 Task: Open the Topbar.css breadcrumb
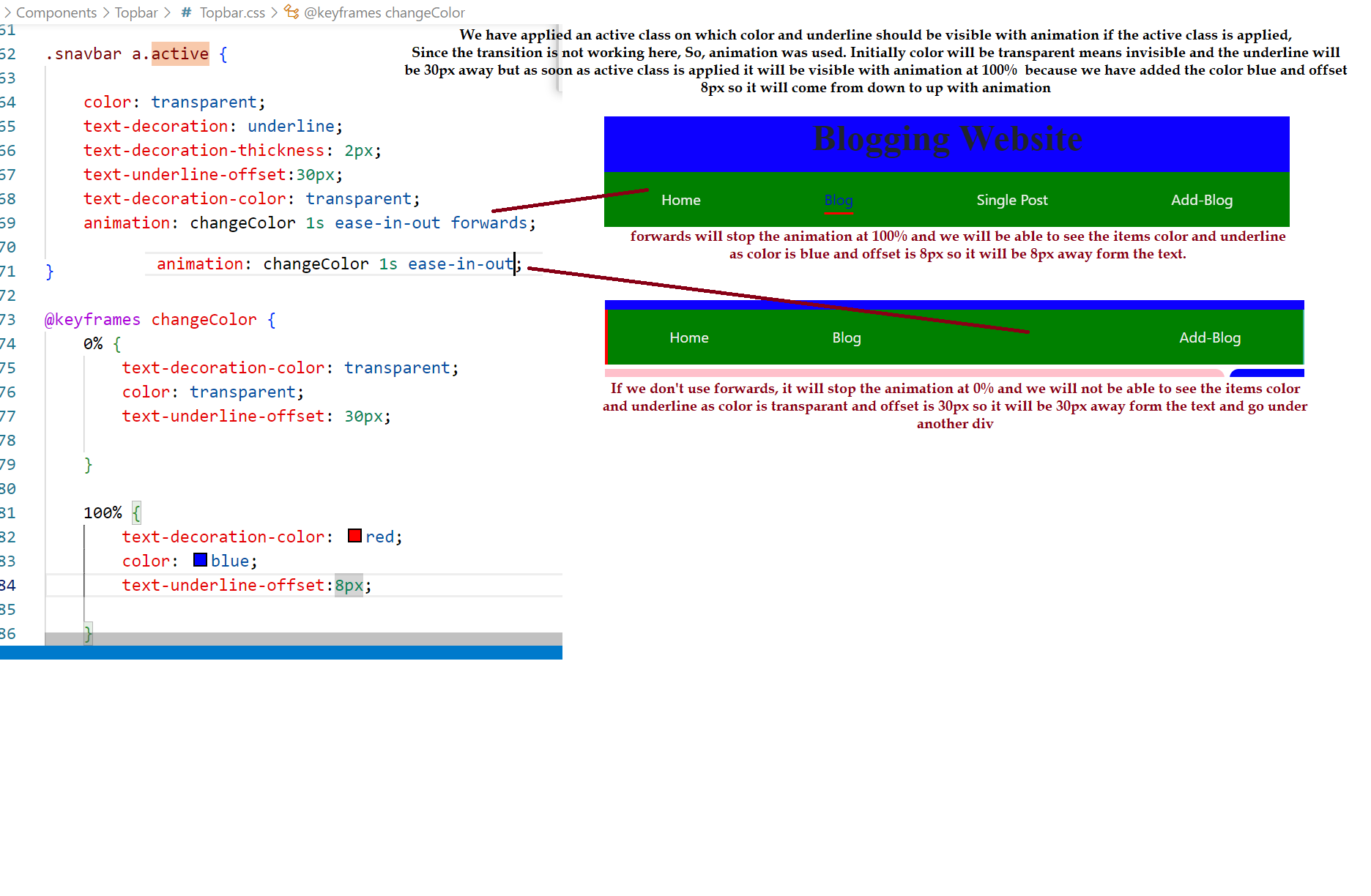(x=232, y=12)
